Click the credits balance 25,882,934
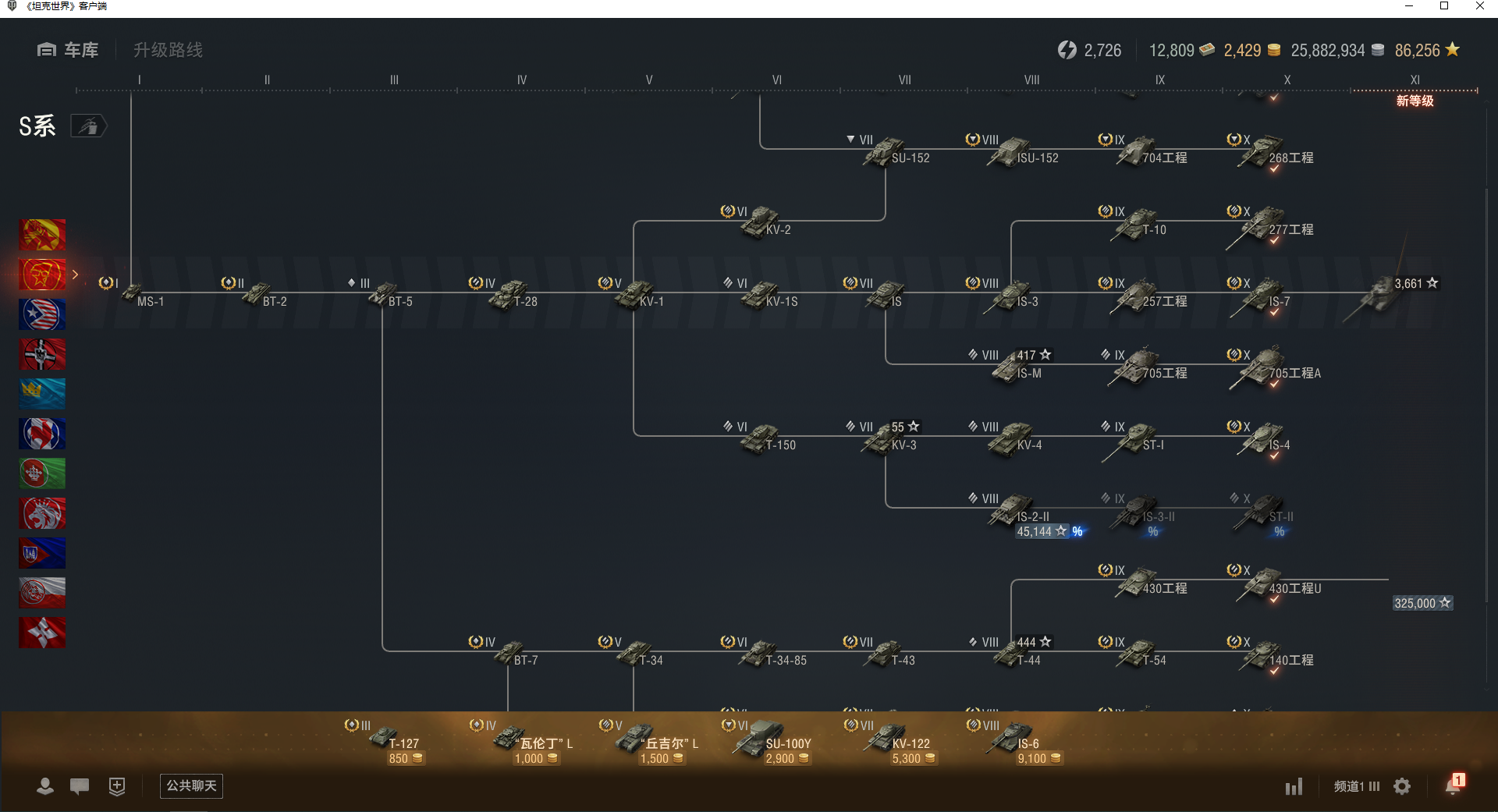 pos(1337,51)
